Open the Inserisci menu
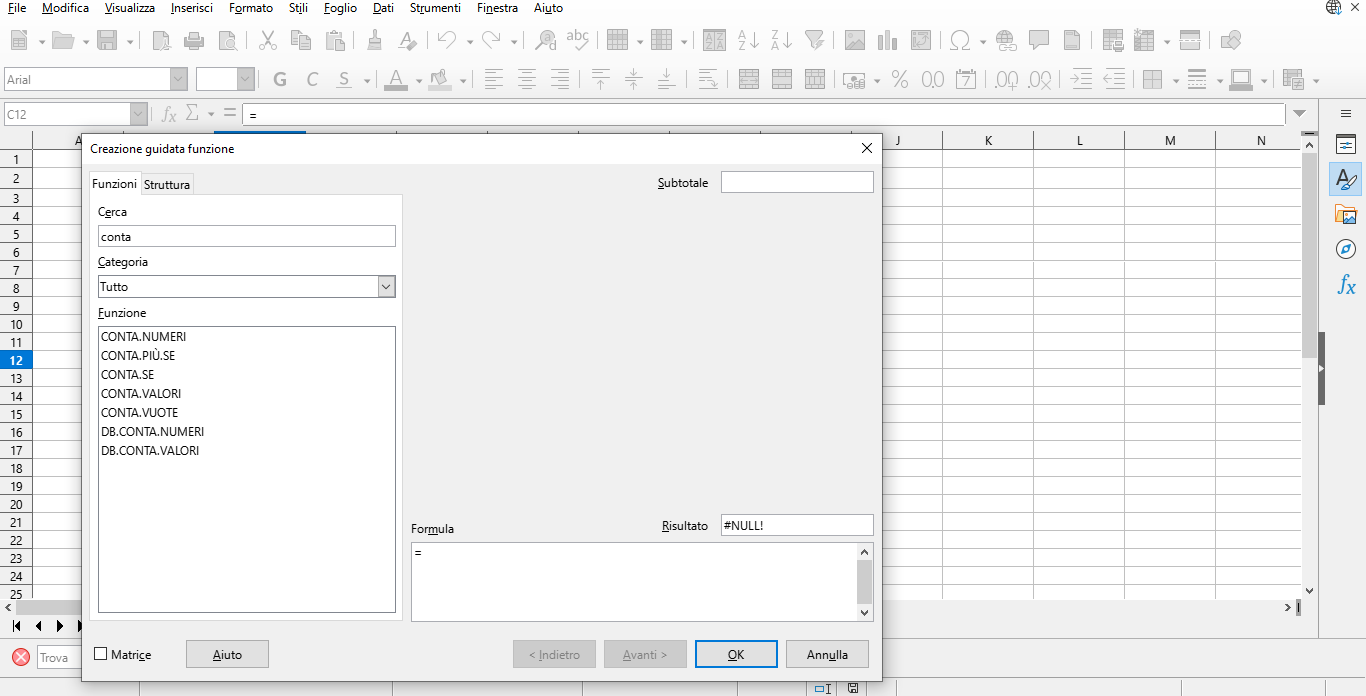This screenshot has height=696, width=1366. click(x=191, y=8)
